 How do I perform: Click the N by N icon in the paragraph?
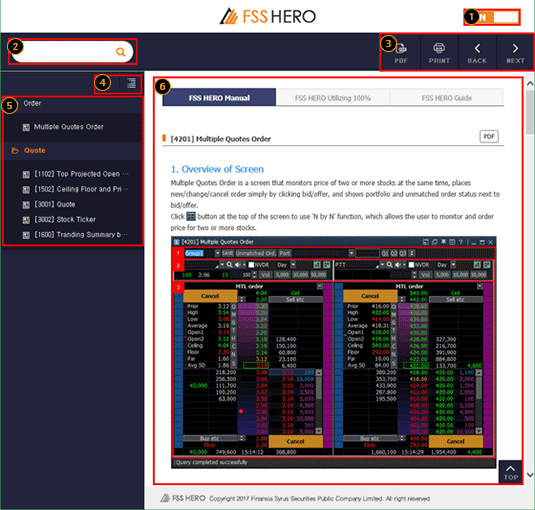pyautogui.click(x=191, y=216)
